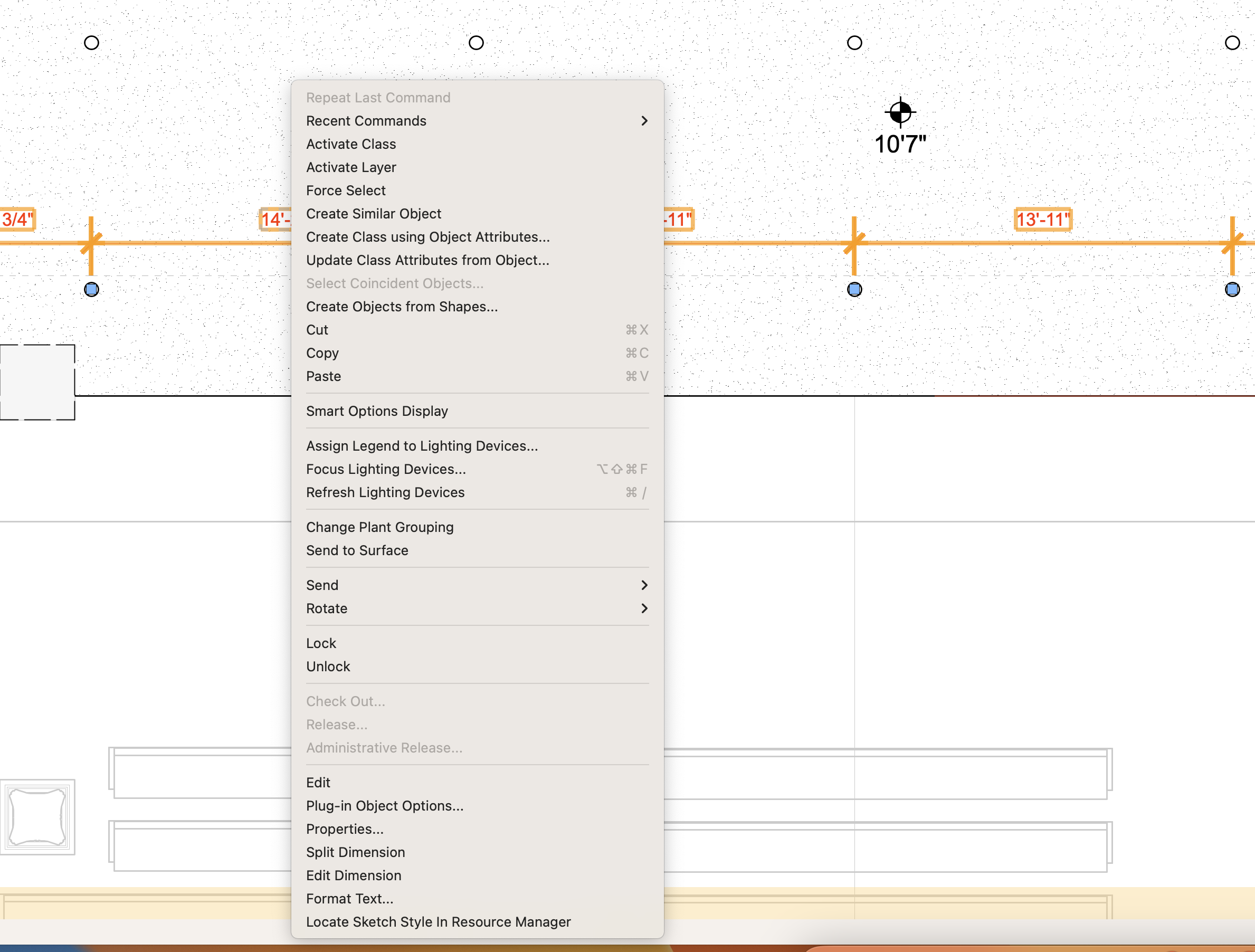Click the 13'-11" dimension label
Image resolution: width=1255 pixels, height=952 pixels.
(1043, 220)
